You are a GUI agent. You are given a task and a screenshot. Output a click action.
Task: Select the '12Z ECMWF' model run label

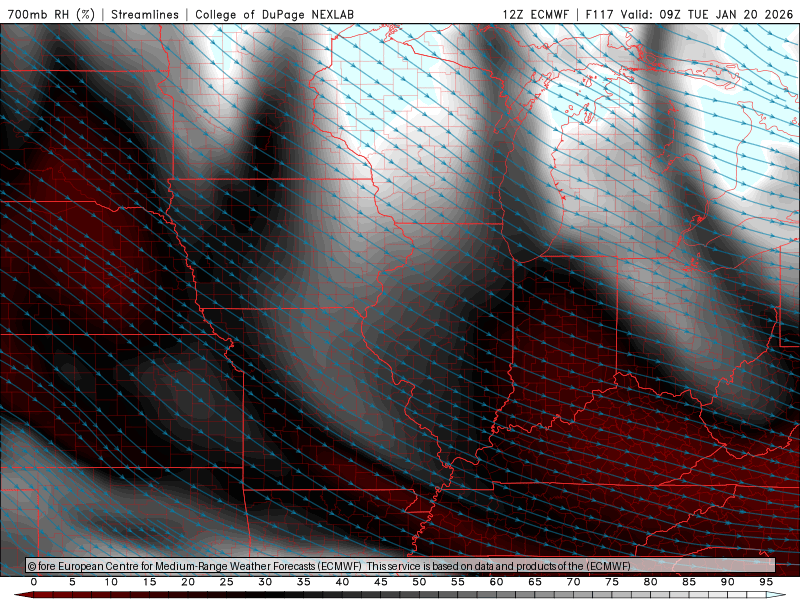[x=535, y=14]
